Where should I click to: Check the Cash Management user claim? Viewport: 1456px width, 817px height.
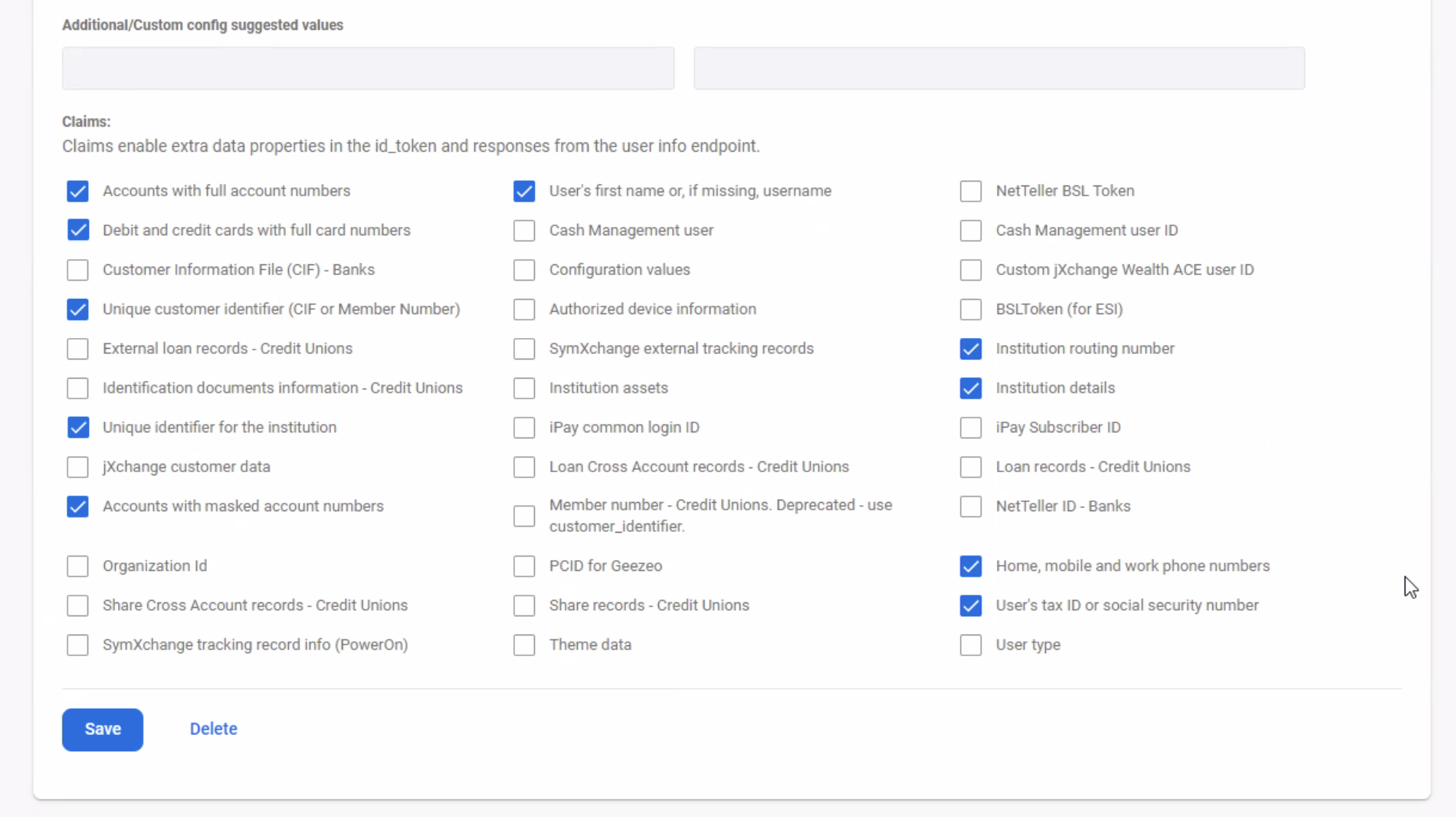tap(524, 230)
